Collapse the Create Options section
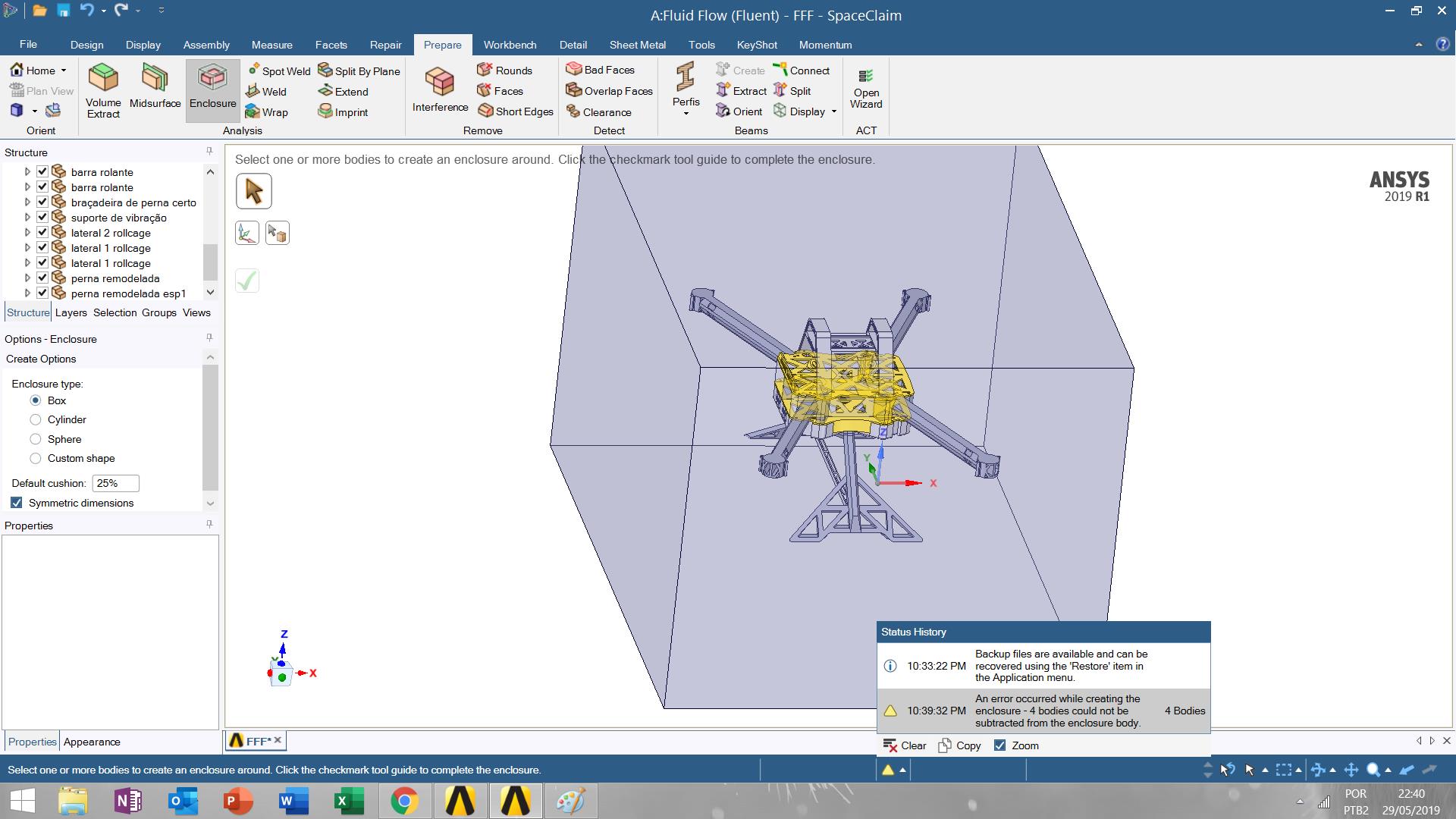 point(210,358)
